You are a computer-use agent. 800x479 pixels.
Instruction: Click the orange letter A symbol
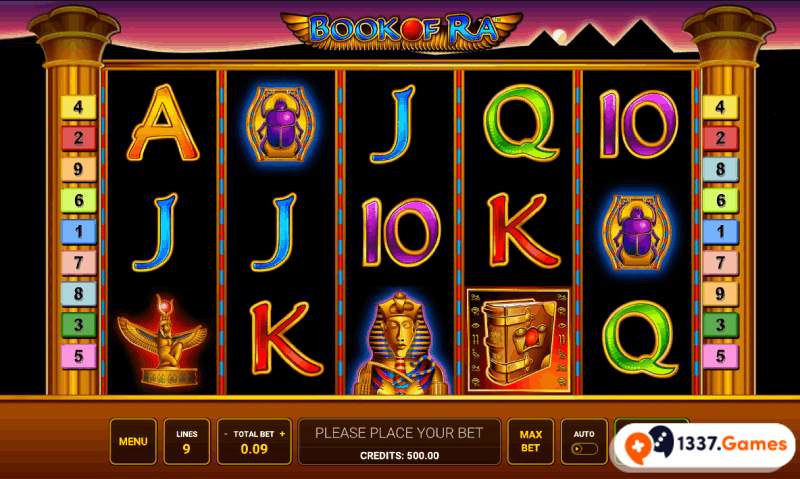163,123
